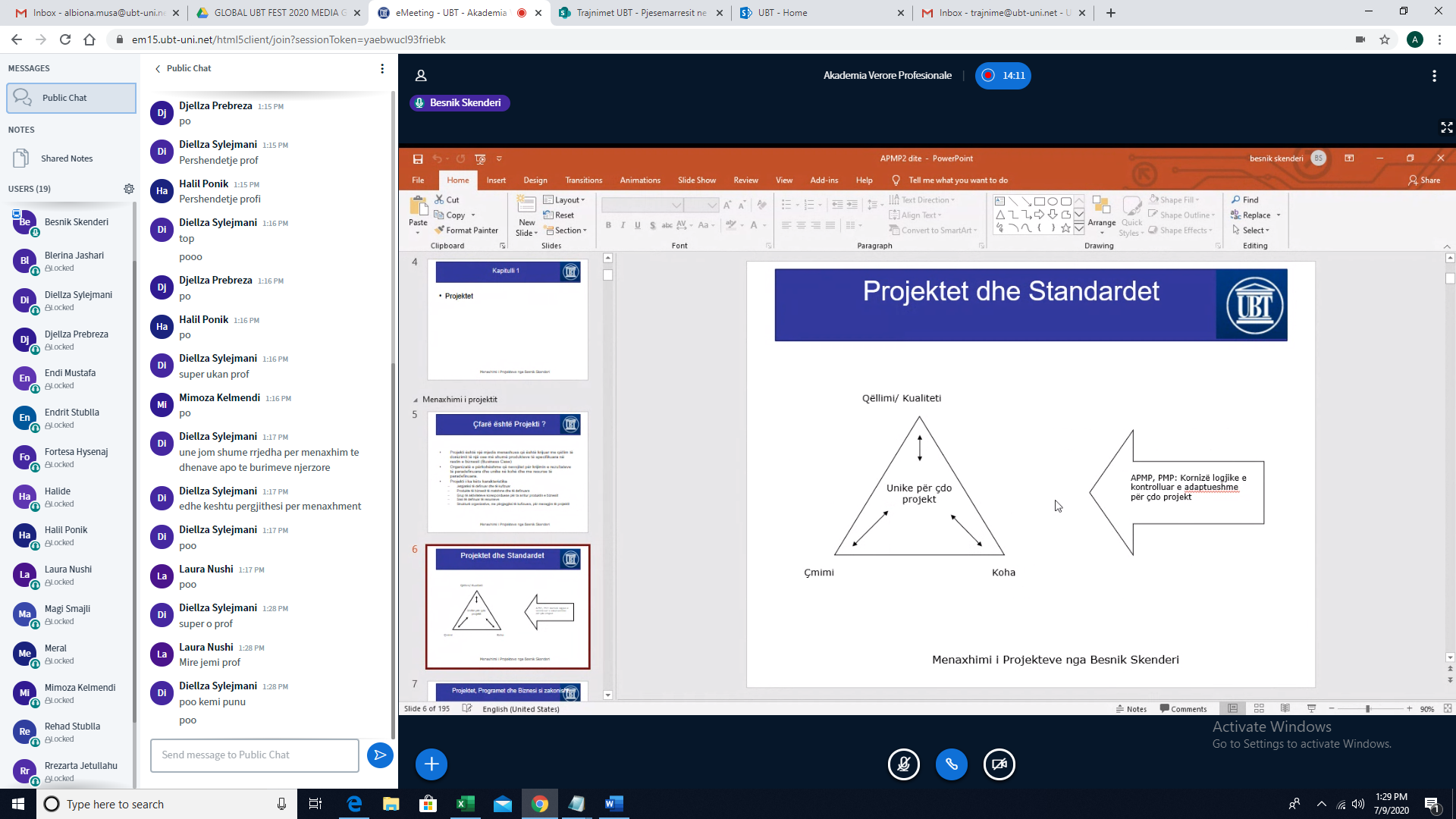
Task: Open Public Chat options menu
Action: 382,68
